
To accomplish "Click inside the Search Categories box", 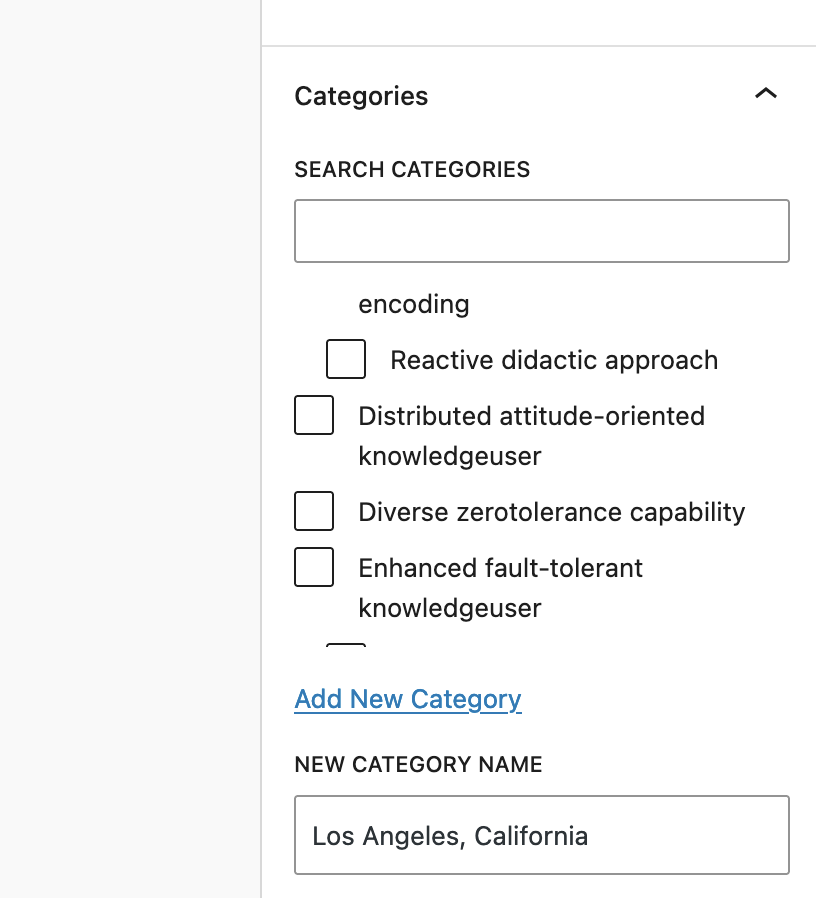I will coord(541,231).
